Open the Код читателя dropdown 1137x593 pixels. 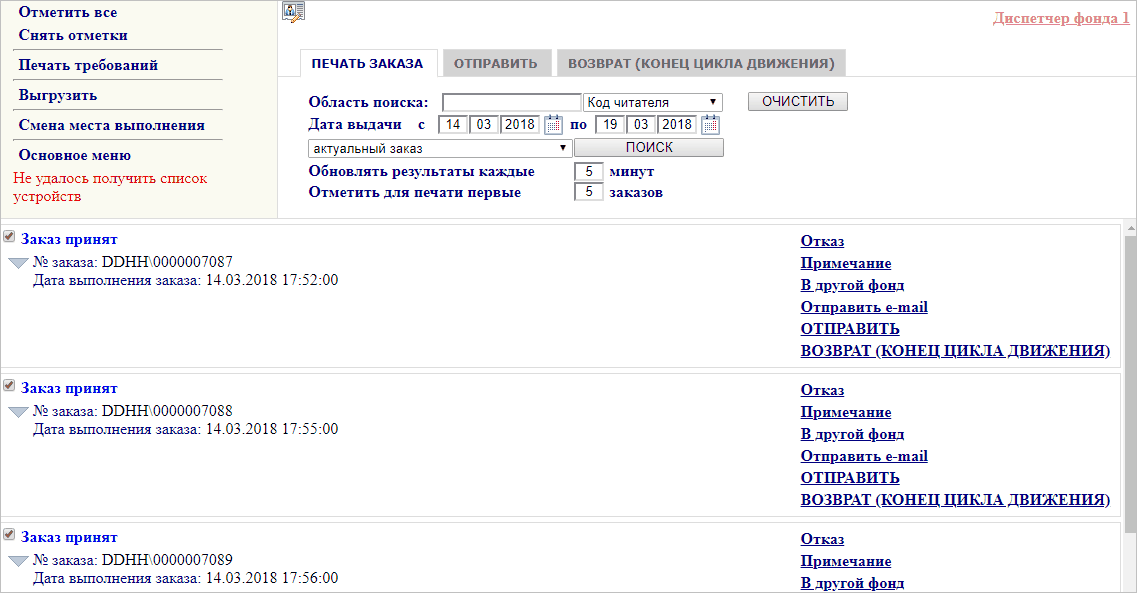[x=652, y=102]
